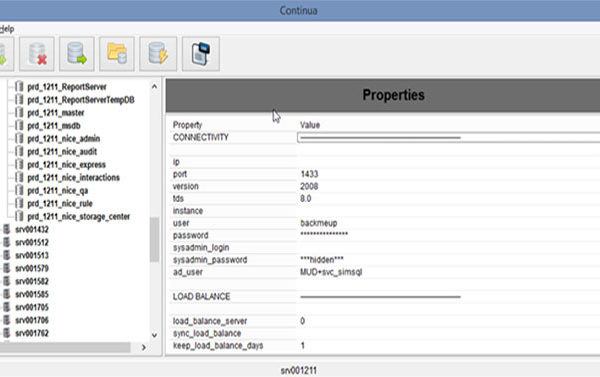Click the CONNECTIVITY value field
The height and width of the screenshot is (377, 600).
[x=448, y=137]
